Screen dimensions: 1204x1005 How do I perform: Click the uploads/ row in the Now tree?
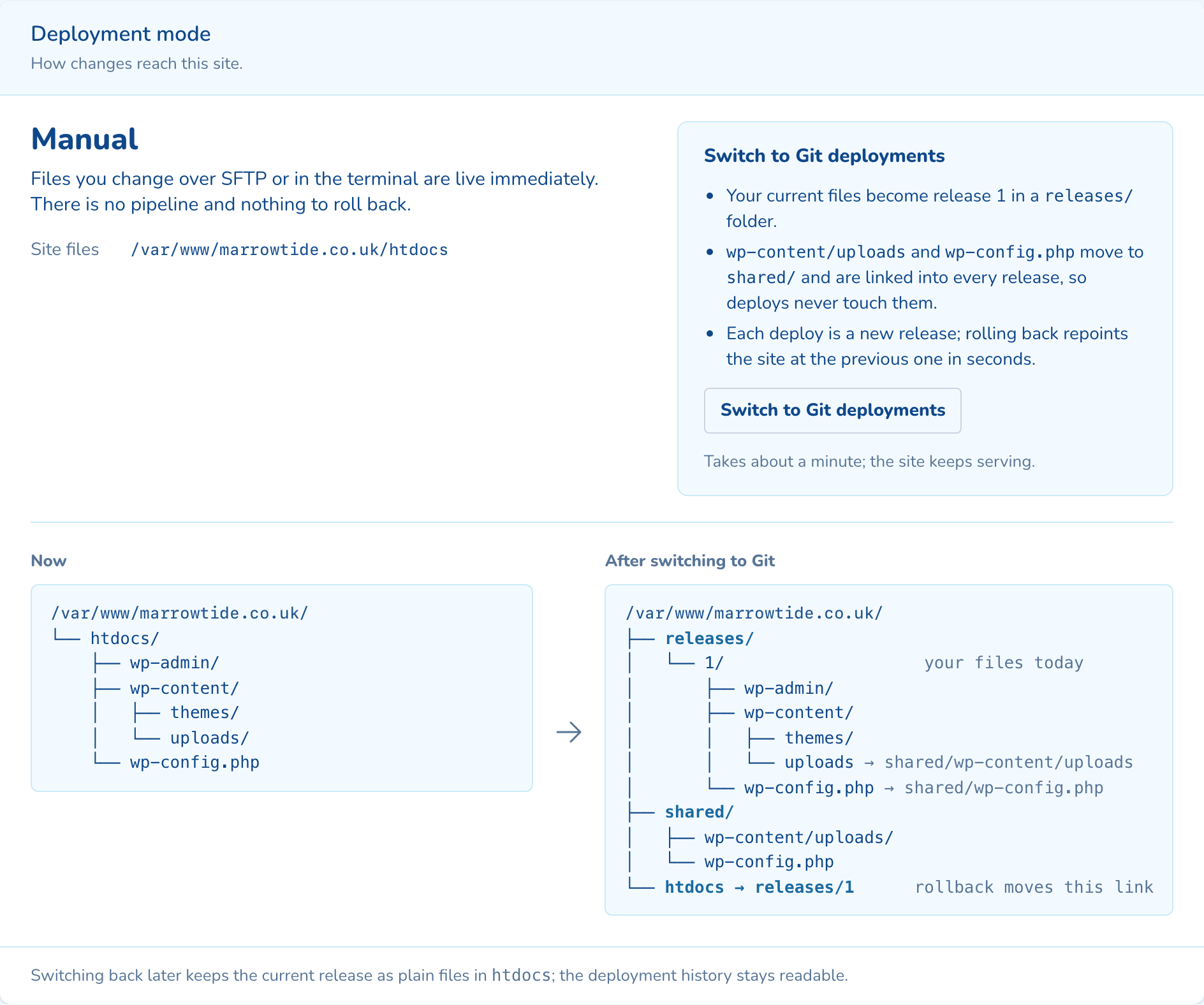(210, 738)
